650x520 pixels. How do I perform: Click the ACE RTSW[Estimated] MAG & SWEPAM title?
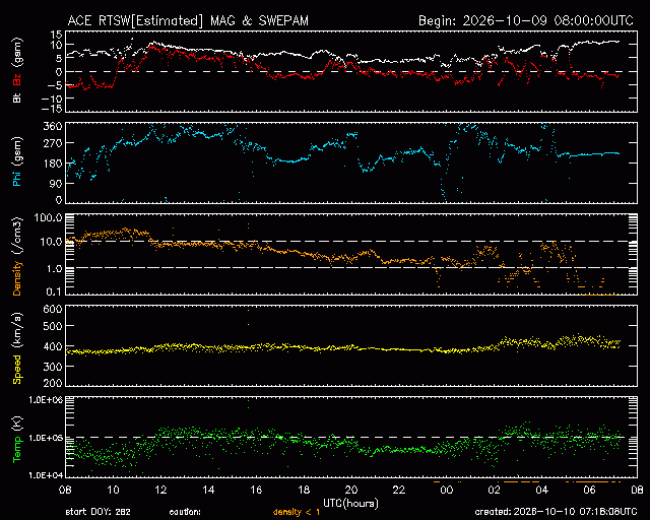tap(188, 21)
